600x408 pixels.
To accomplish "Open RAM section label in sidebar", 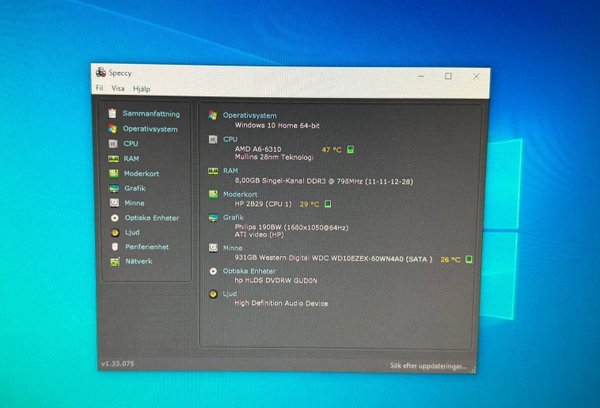I will coord(131,158).
